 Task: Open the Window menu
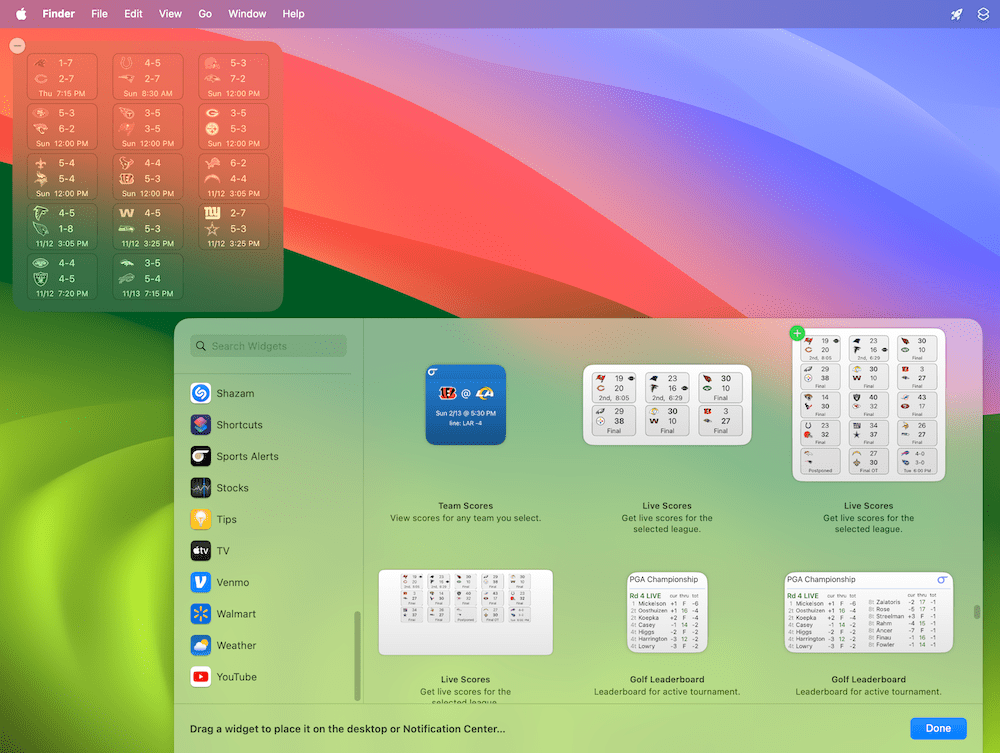coord(247,14)
